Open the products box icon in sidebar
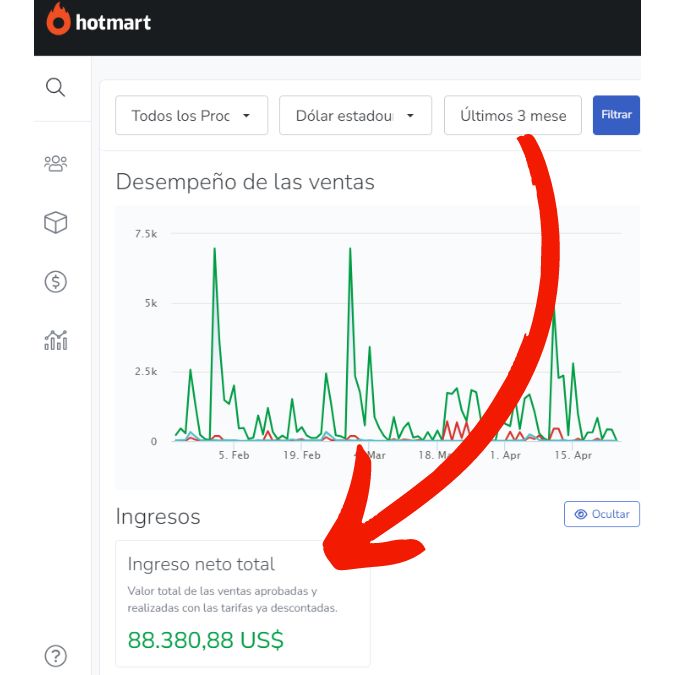This screenshot has width=675, height=675. 56,223
